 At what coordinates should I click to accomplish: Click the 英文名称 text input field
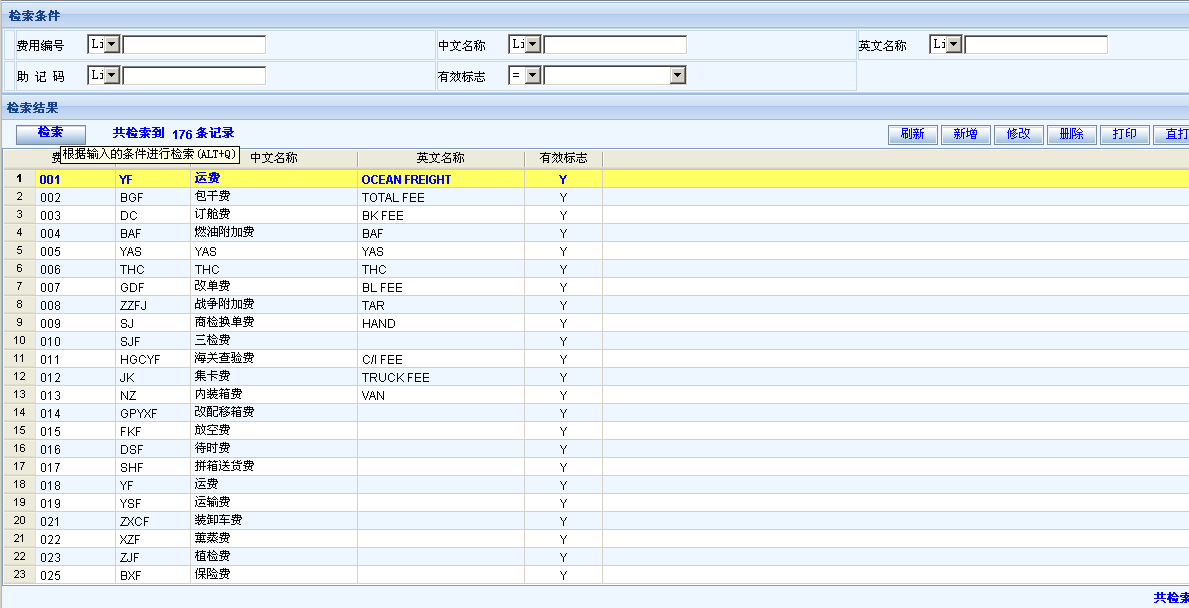pyautogui.click(x=1036, y=44)
